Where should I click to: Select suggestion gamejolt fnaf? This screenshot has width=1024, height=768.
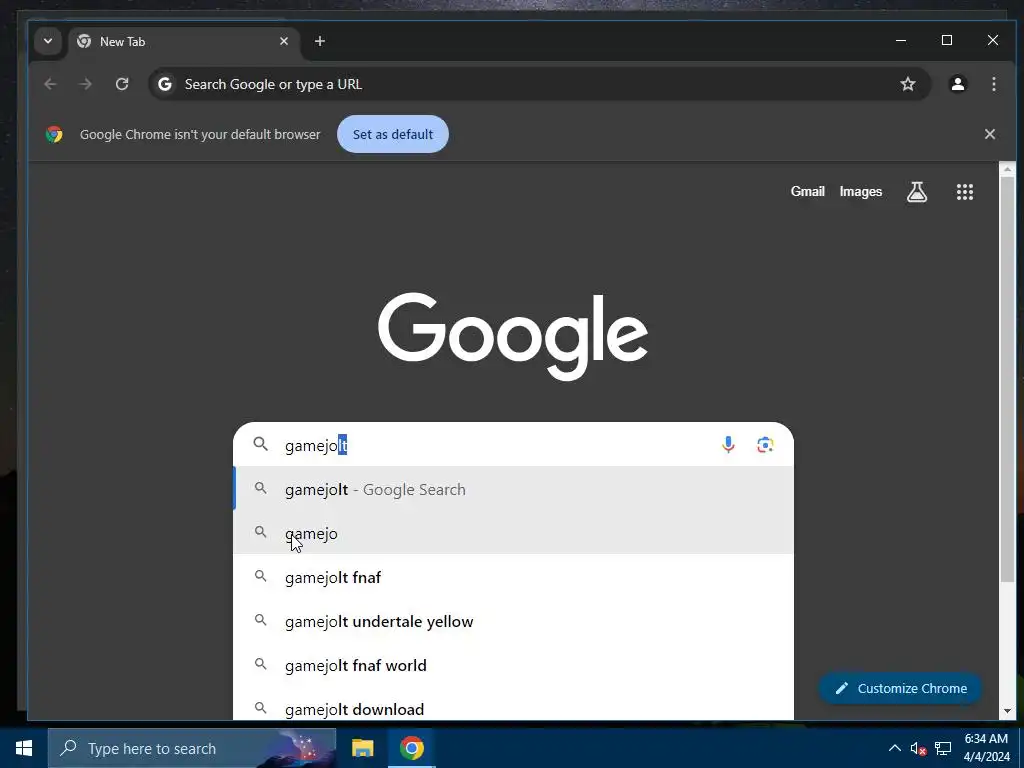(x=513, y=577)
